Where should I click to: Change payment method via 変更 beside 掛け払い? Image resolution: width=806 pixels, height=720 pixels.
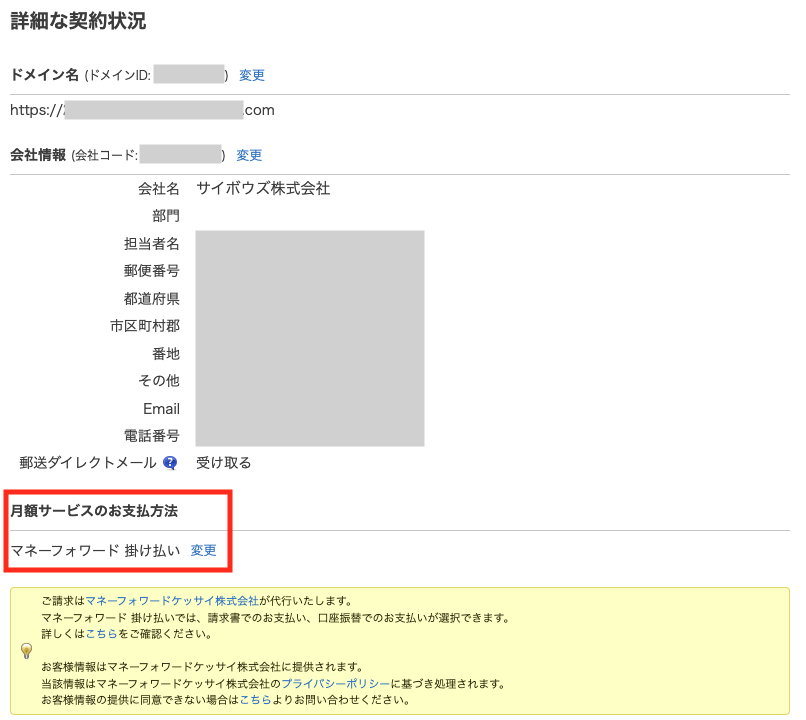coord(203,551)
